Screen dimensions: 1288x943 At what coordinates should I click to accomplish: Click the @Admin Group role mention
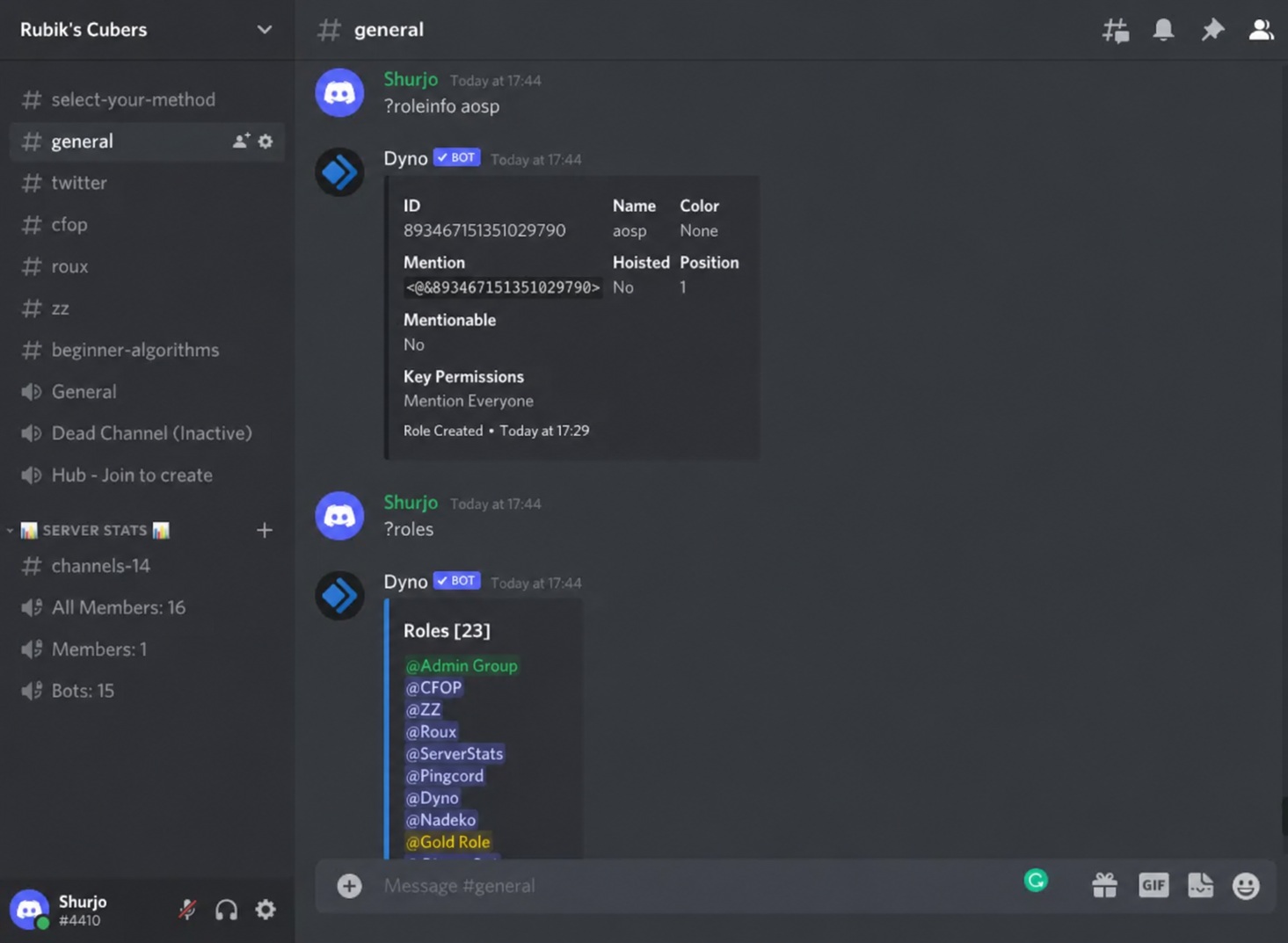(462, 666)
